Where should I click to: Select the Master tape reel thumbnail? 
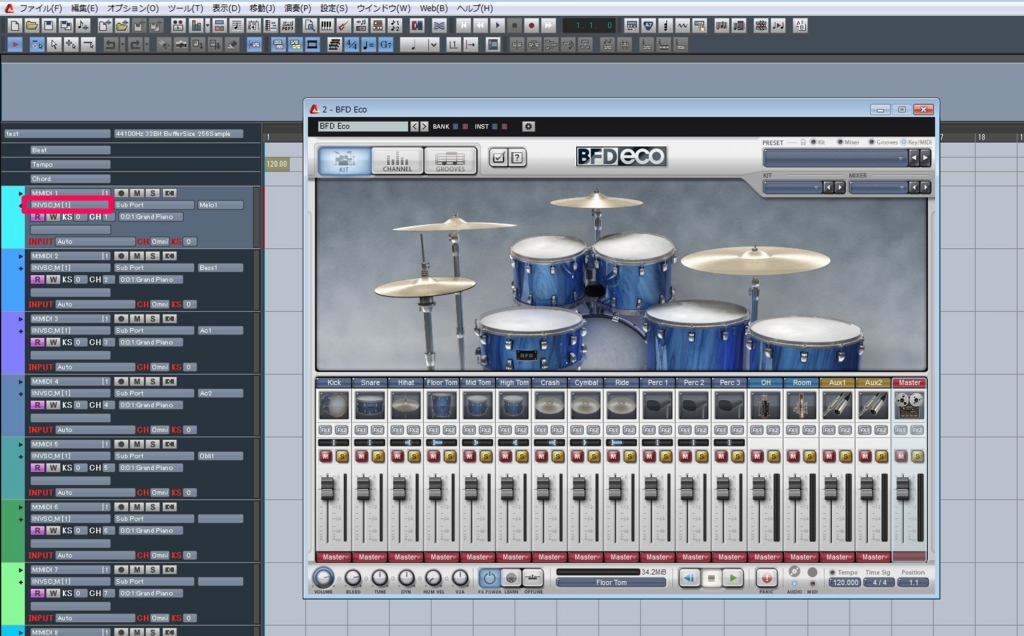point(909,405)
